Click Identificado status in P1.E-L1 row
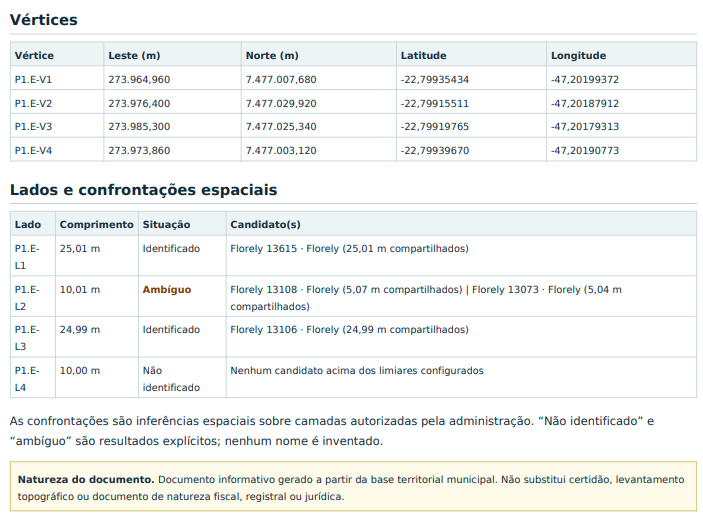Image resolution: width=703 pixels, height=513 pixels. (171, 248)
